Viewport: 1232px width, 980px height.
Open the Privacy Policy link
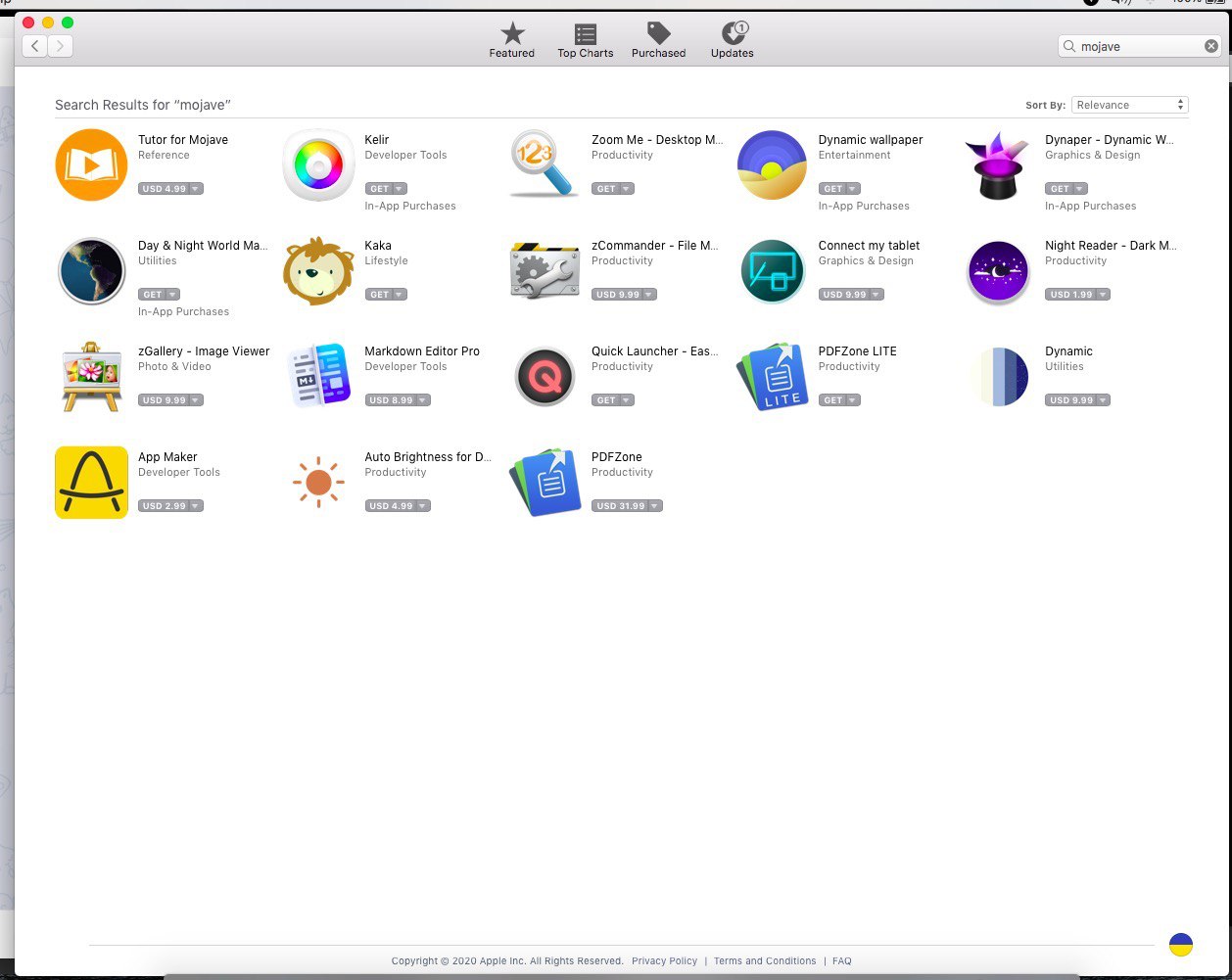click(x=665, y=961)
